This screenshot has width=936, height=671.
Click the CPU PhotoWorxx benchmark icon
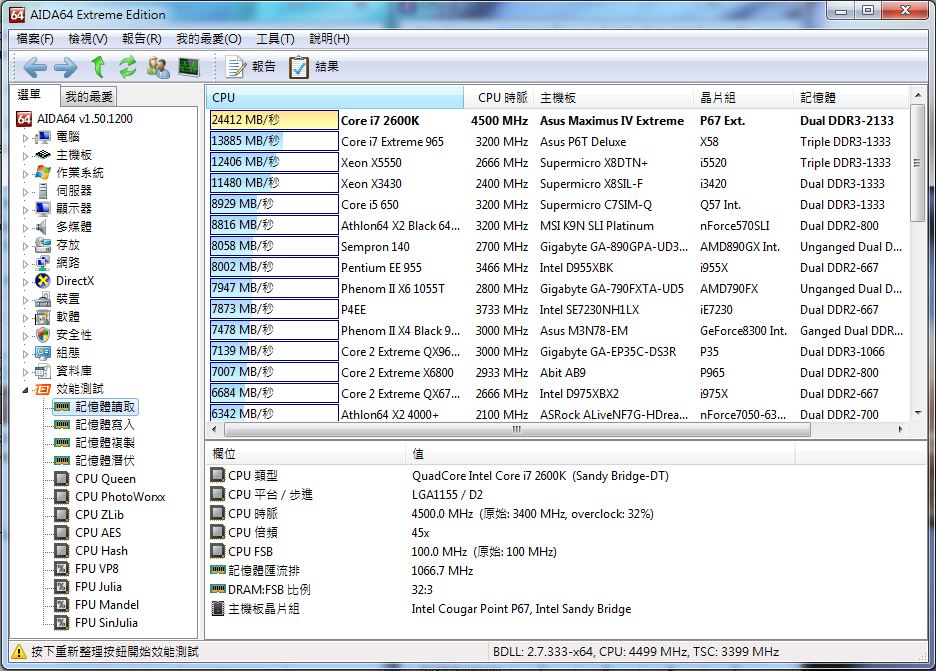click(x=61, y=497)
